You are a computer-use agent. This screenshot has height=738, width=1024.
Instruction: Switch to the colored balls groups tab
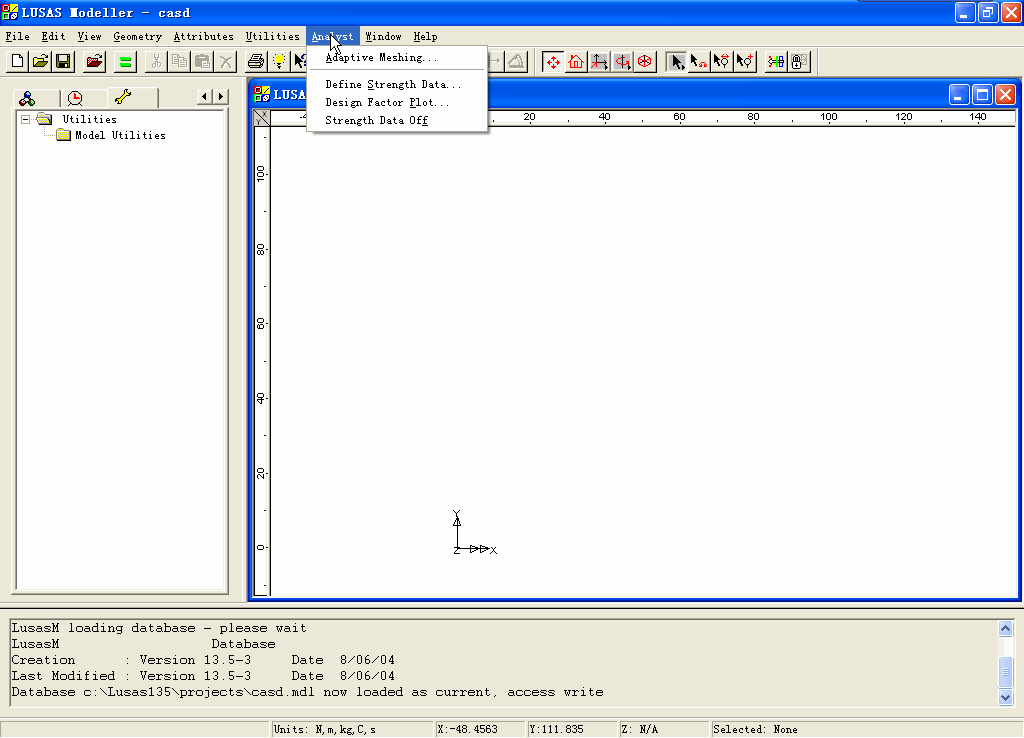coord(27,99)
